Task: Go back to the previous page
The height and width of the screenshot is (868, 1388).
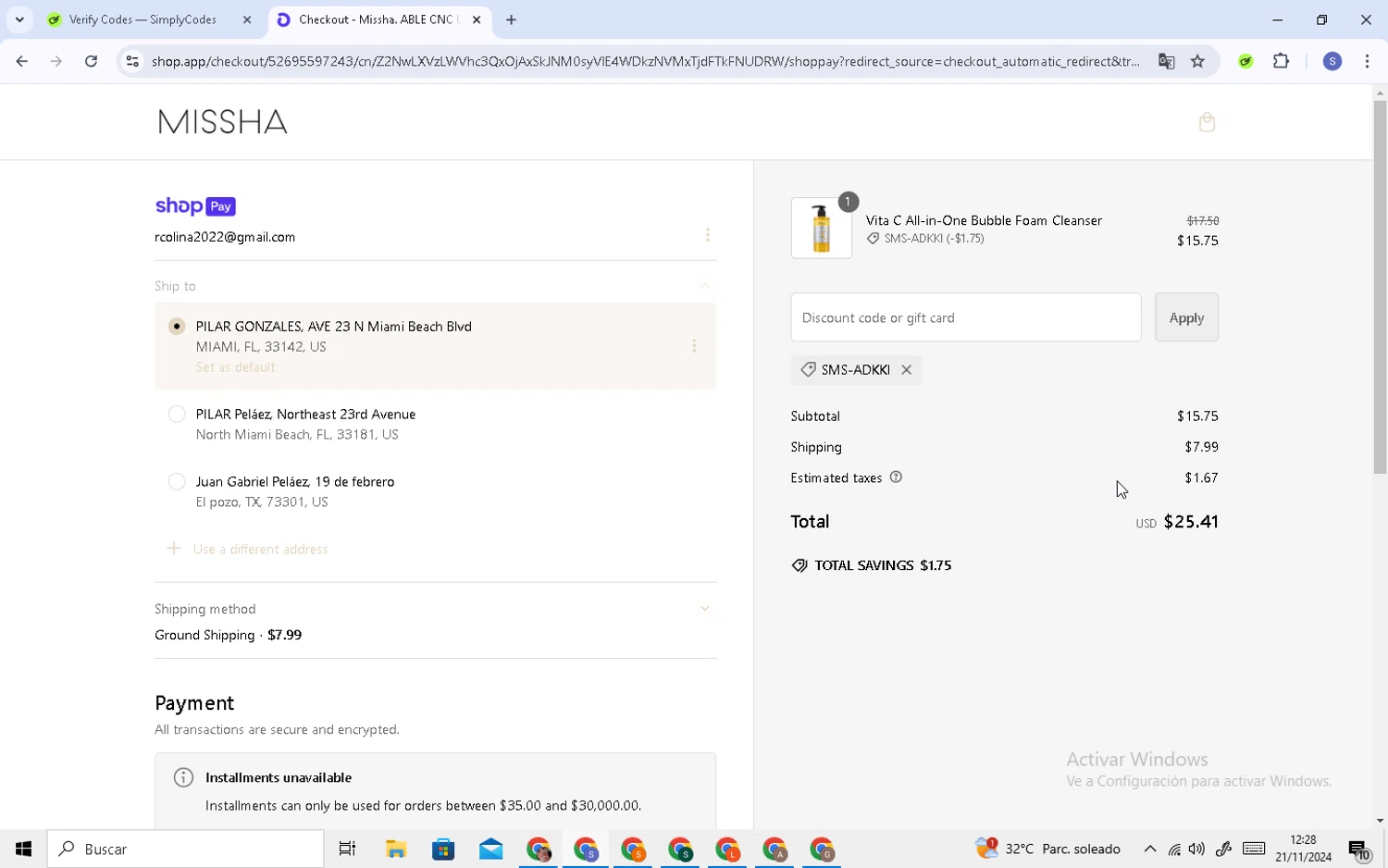Action: (21, 61)
